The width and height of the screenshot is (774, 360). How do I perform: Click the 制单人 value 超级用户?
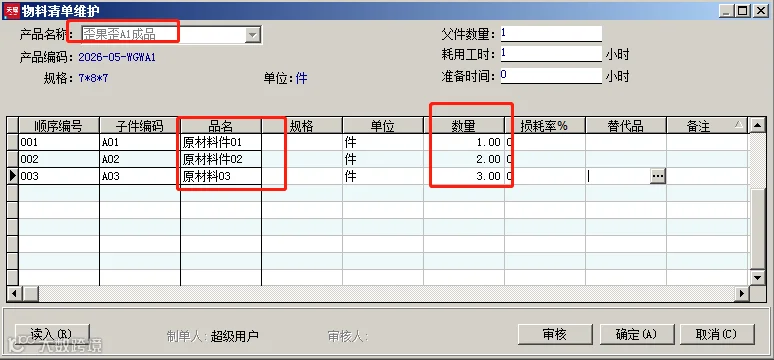(x=234, y=336)
